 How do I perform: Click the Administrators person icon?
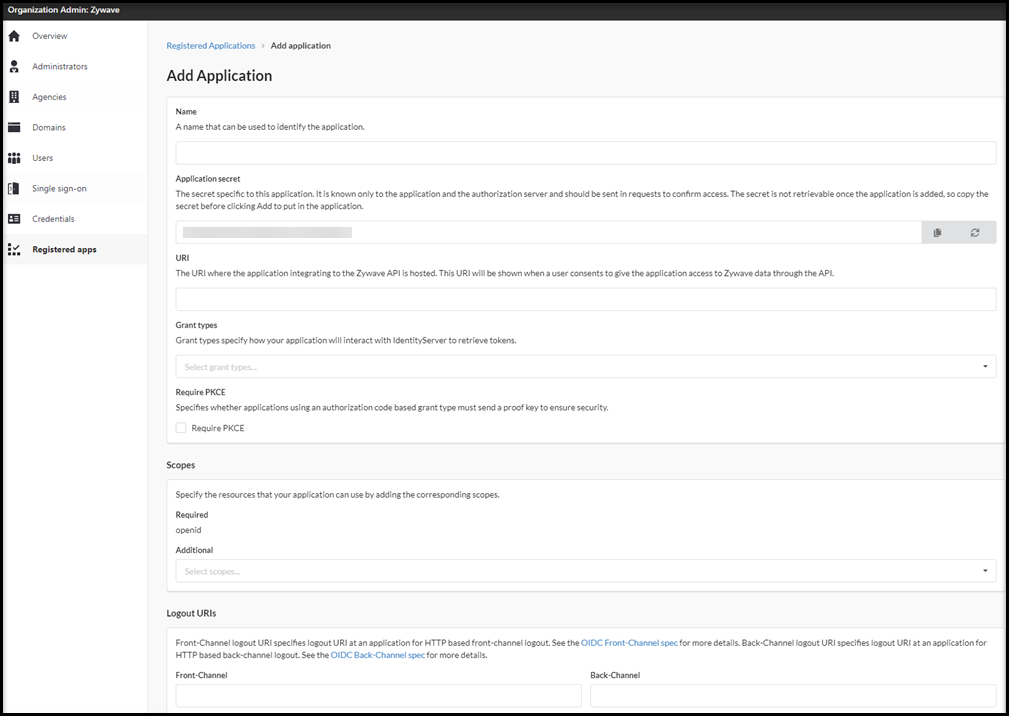tap(13, 66)
